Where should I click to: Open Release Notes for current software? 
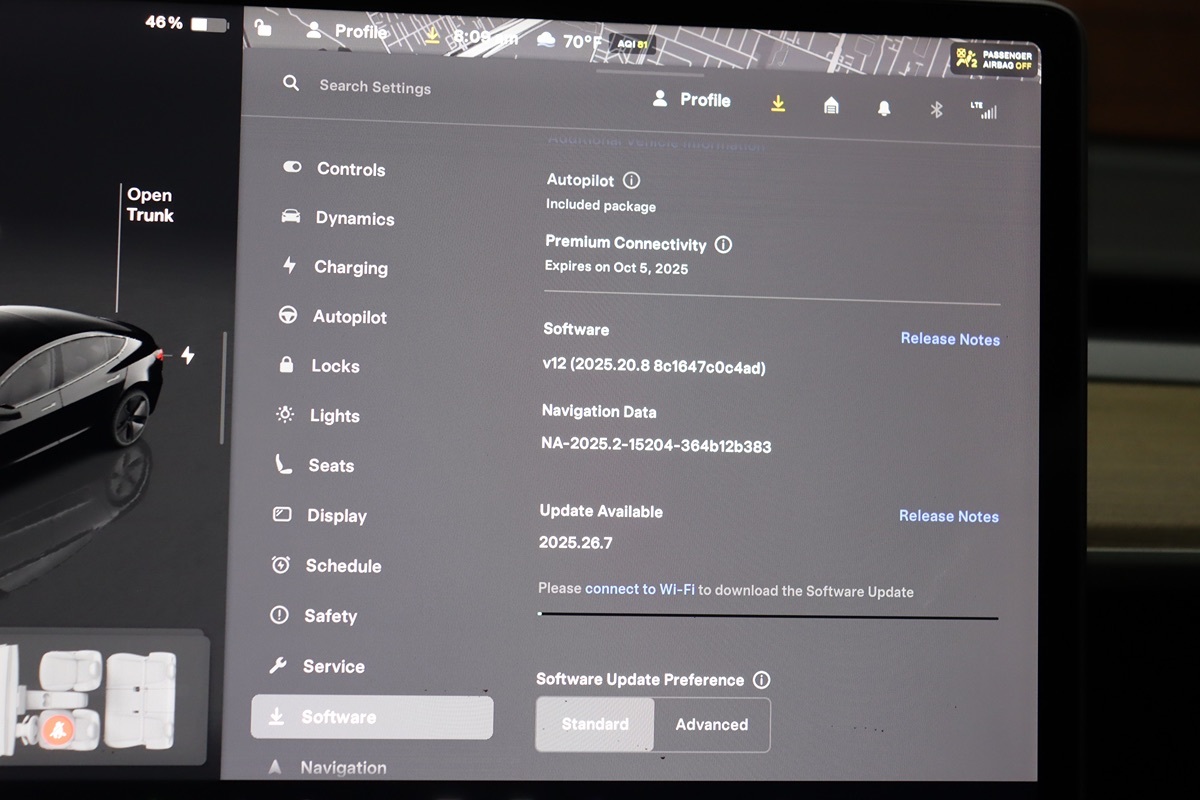click(x=949, y=339)
